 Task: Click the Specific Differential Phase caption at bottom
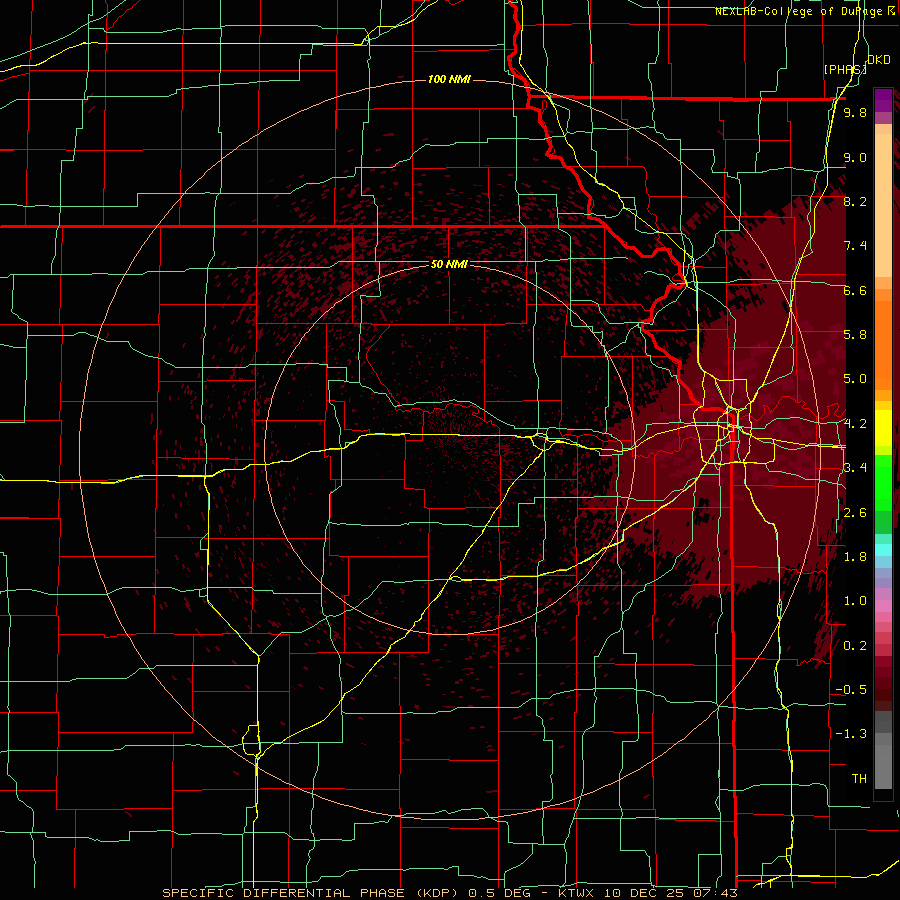click(449, 893)
